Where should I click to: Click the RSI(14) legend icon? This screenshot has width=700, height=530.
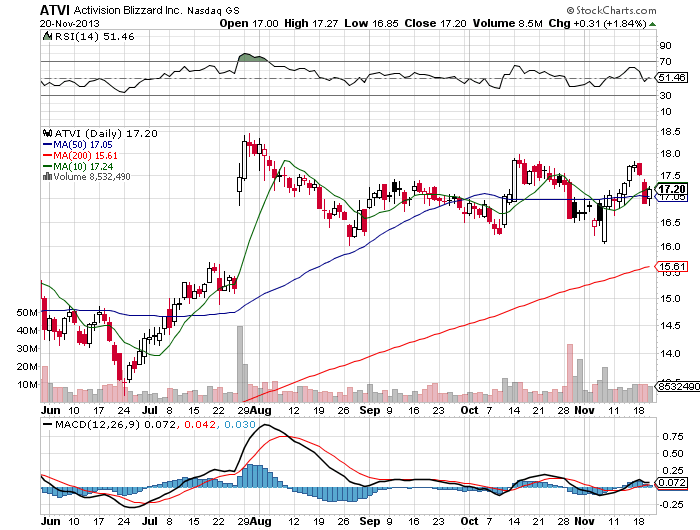click(47, 36)
